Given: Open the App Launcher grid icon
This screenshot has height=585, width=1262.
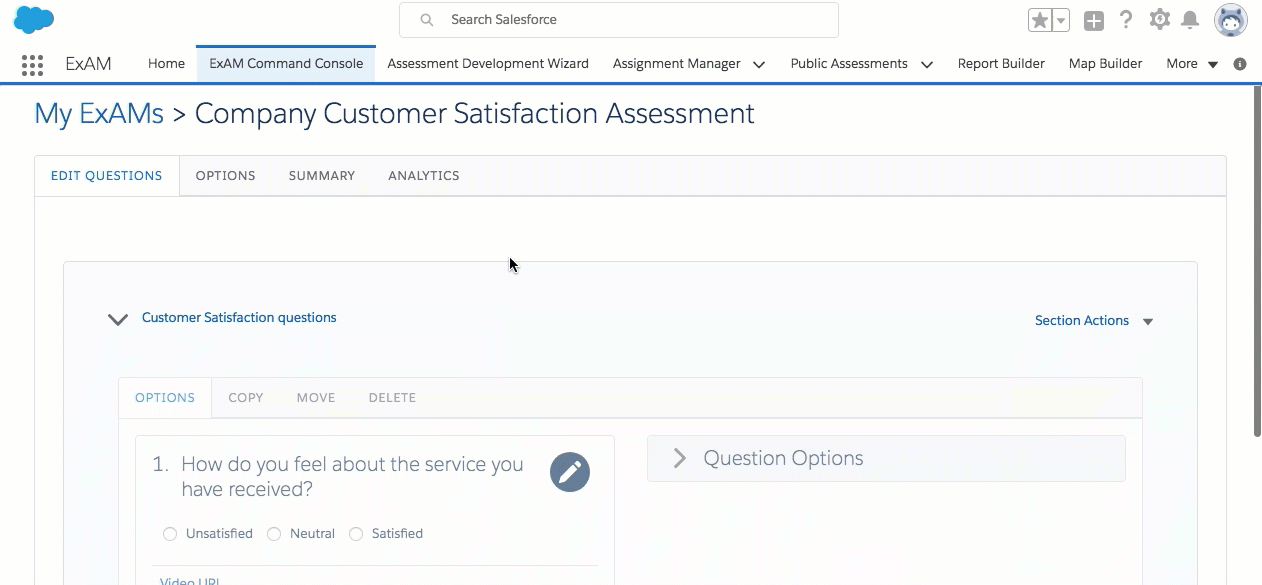Looking at the screenshot, I should coord(32,65).
